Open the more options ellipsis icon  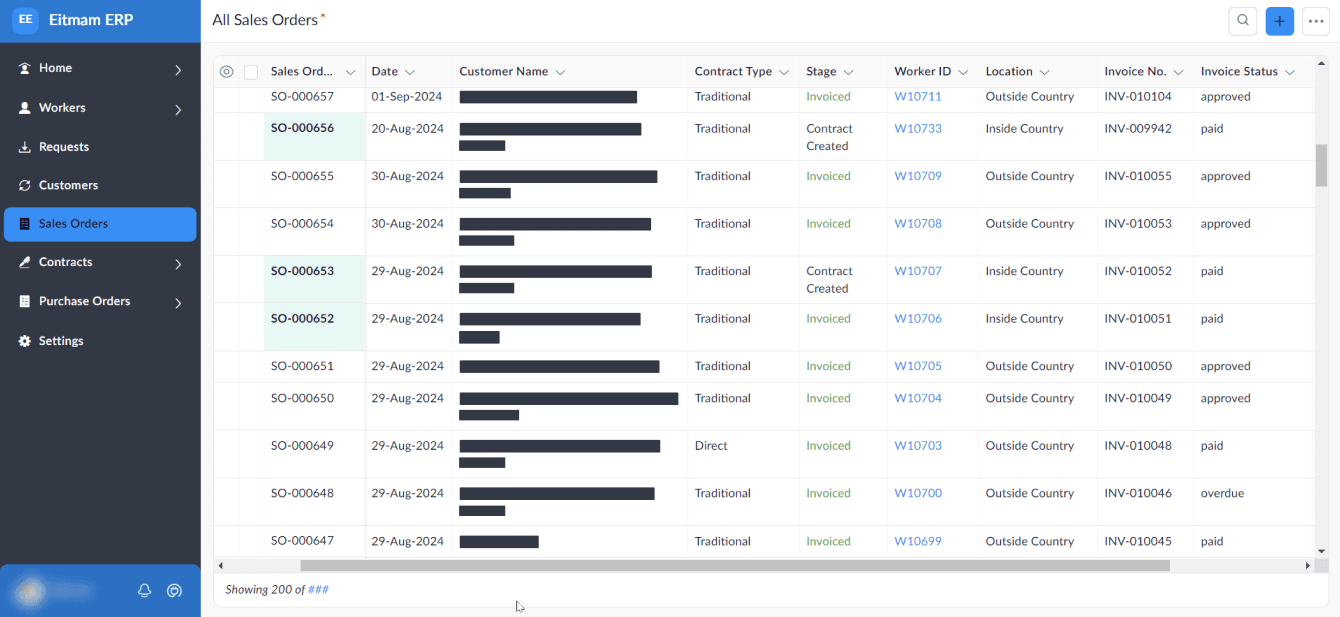pyautogui.click(x=1316, y=20)
